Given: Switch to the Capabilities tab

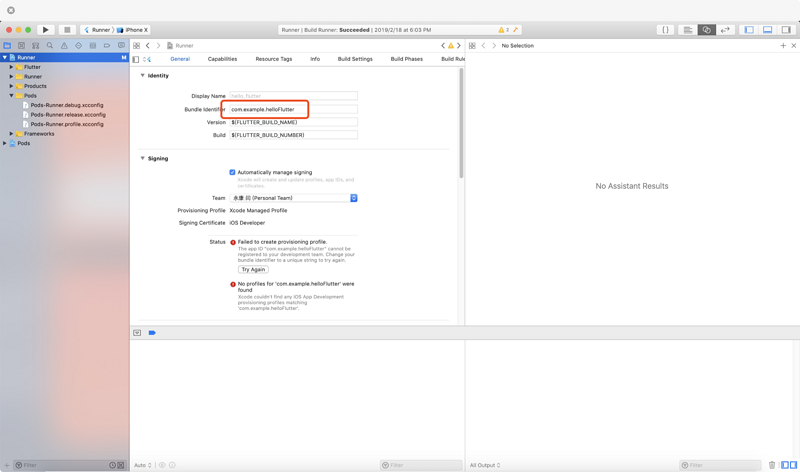Looking at the screenshot, I should [x=222, y=59].
